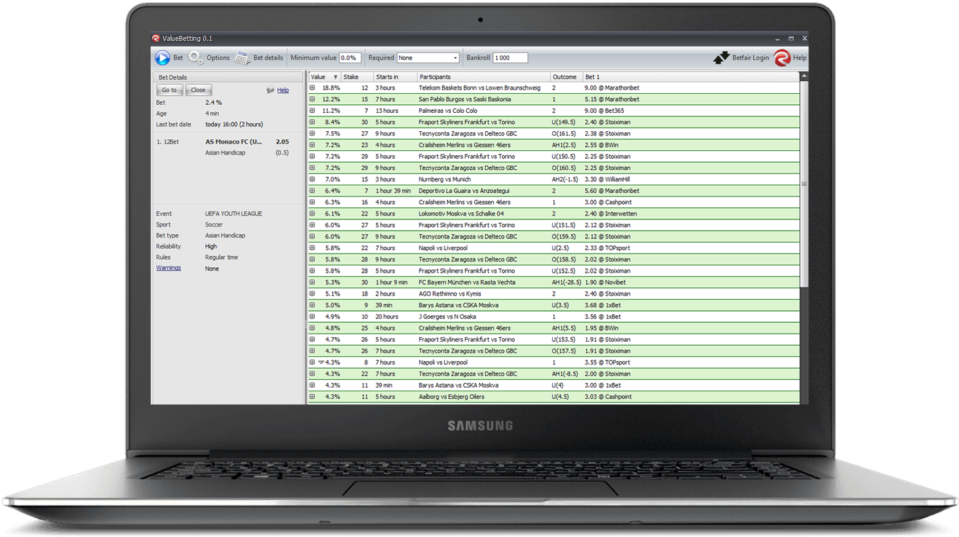Click the blue Bet play icon

tap(162, 58)
